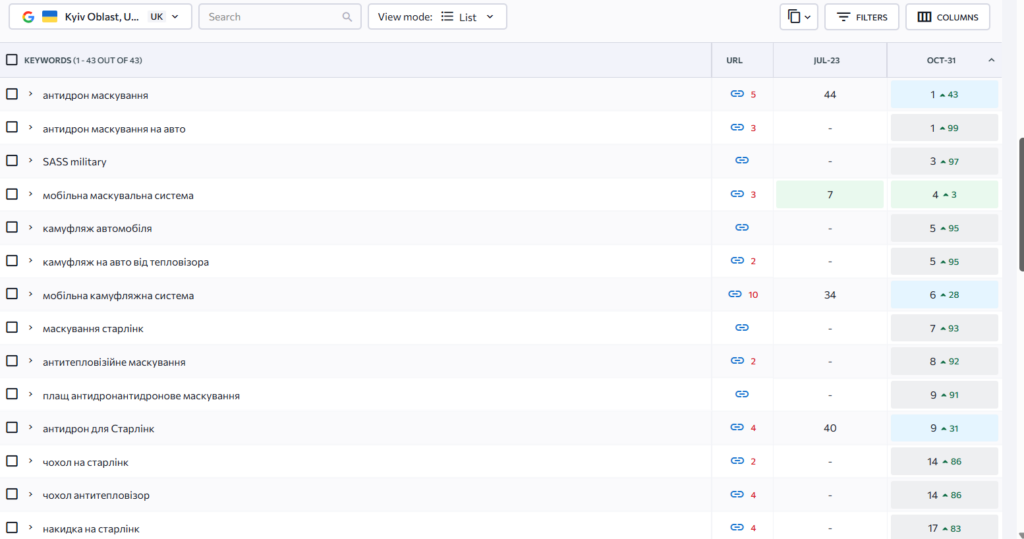Click OCT-31 position cell for накидка на старлінк
The image size is (1024, 539).
[x=944, y=527]
